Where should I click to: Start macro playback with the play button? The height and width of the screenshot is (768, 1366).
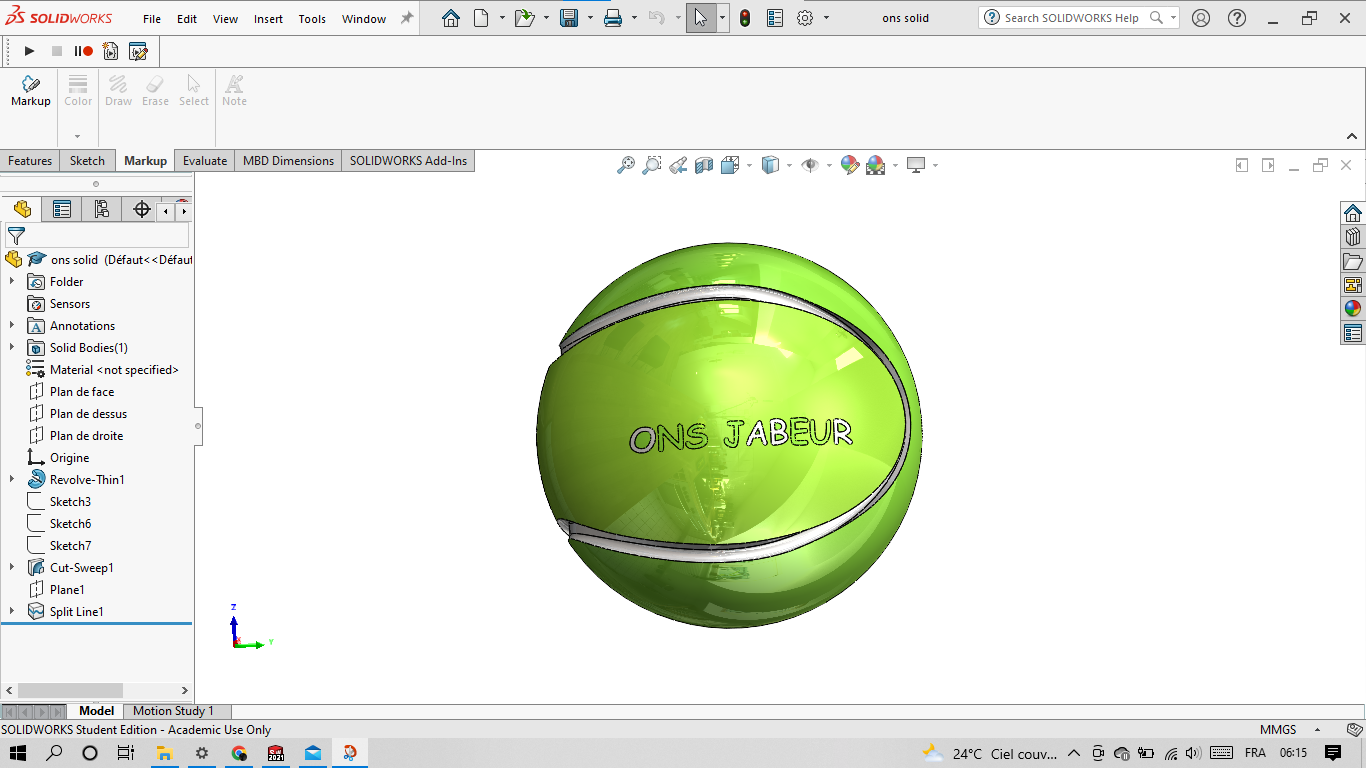tap(30, 51)
